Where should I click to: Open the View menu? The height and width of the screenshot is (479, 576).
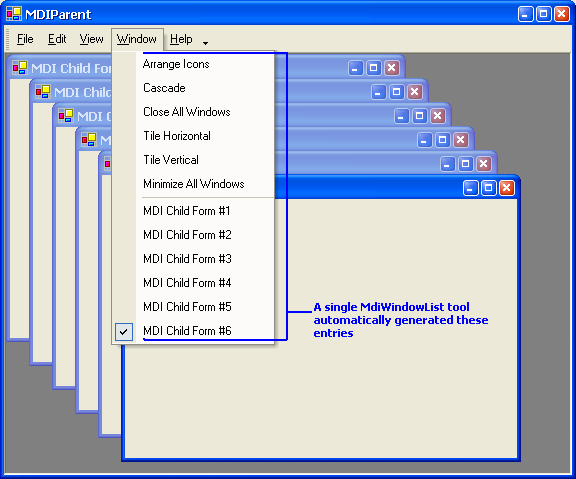click(x=91, y=39)
